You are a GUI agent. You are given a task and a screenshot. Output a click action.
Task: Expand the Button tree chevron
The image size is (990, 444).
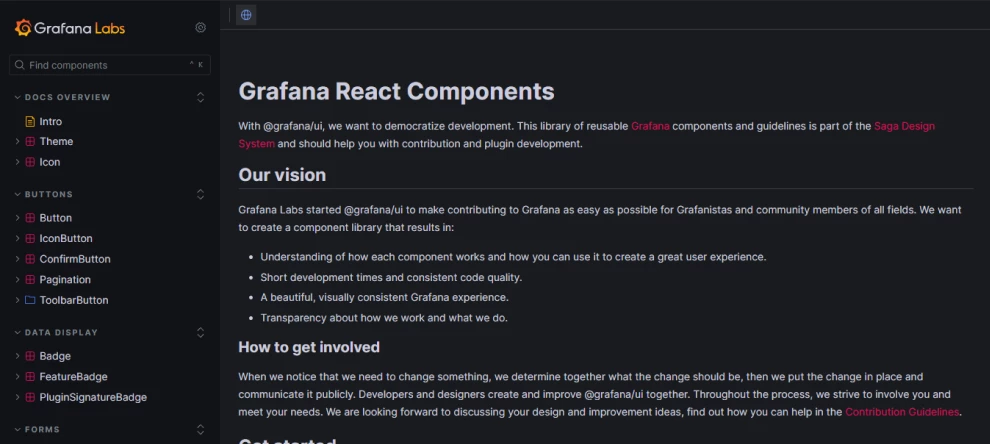click(18, 218)
